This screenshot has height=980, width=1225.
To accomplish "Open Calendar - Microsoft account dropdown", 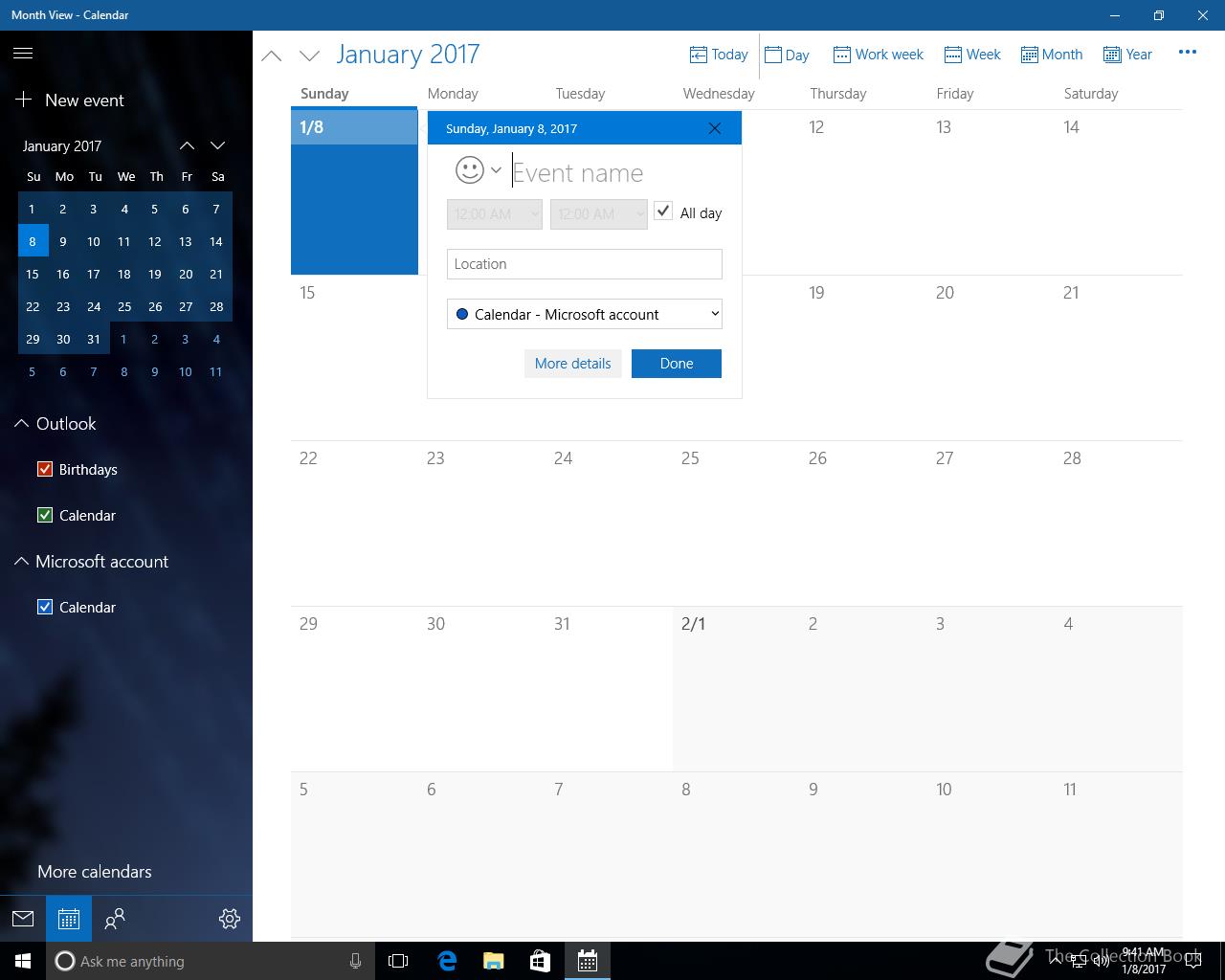I will point(585,314).
